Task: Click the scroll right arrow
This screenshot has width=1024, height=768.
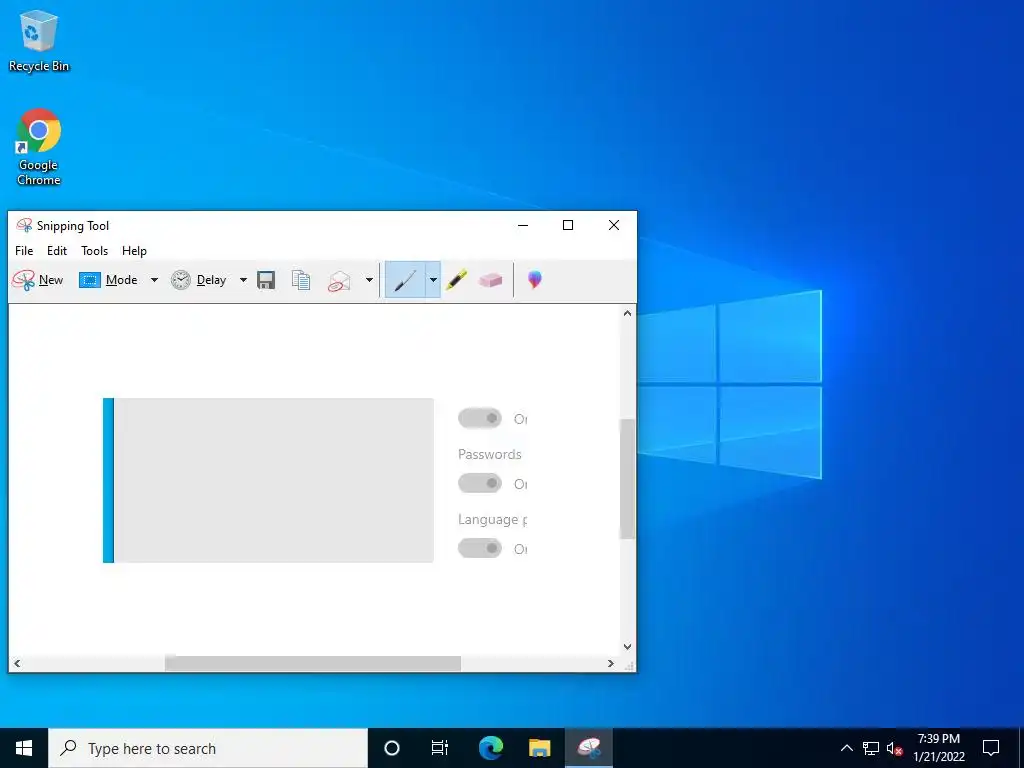Action: pos(611,664)
